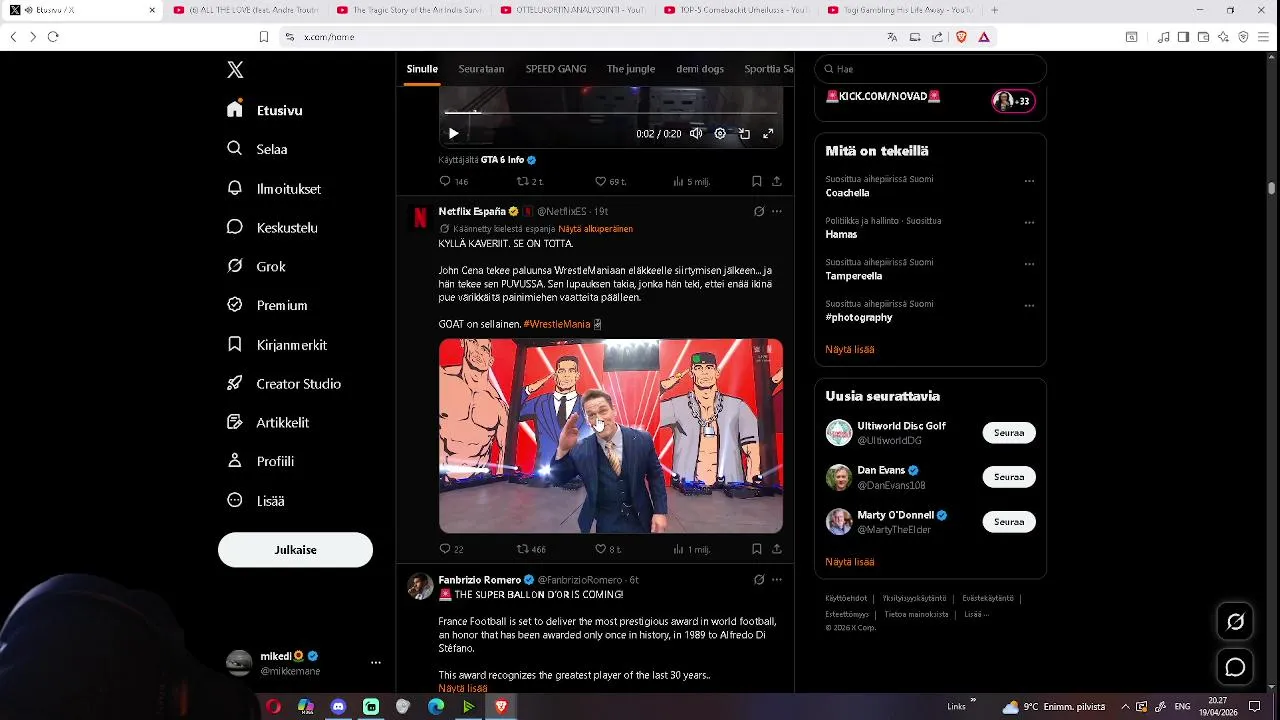1280x720 pixels.
Task: Expand Fanbrizio post with Näytä lisää
Action: tap(463, 688)
